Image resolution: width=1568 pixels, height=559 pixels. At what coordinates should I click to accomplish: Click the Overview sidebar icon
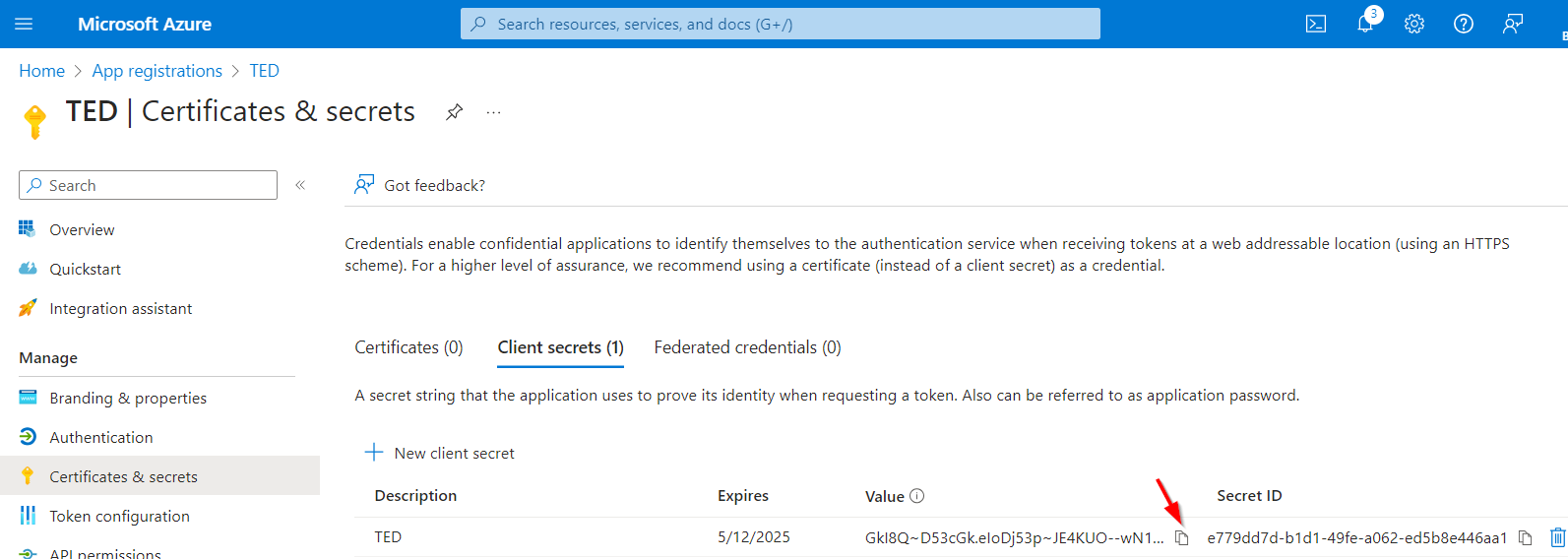28,229
